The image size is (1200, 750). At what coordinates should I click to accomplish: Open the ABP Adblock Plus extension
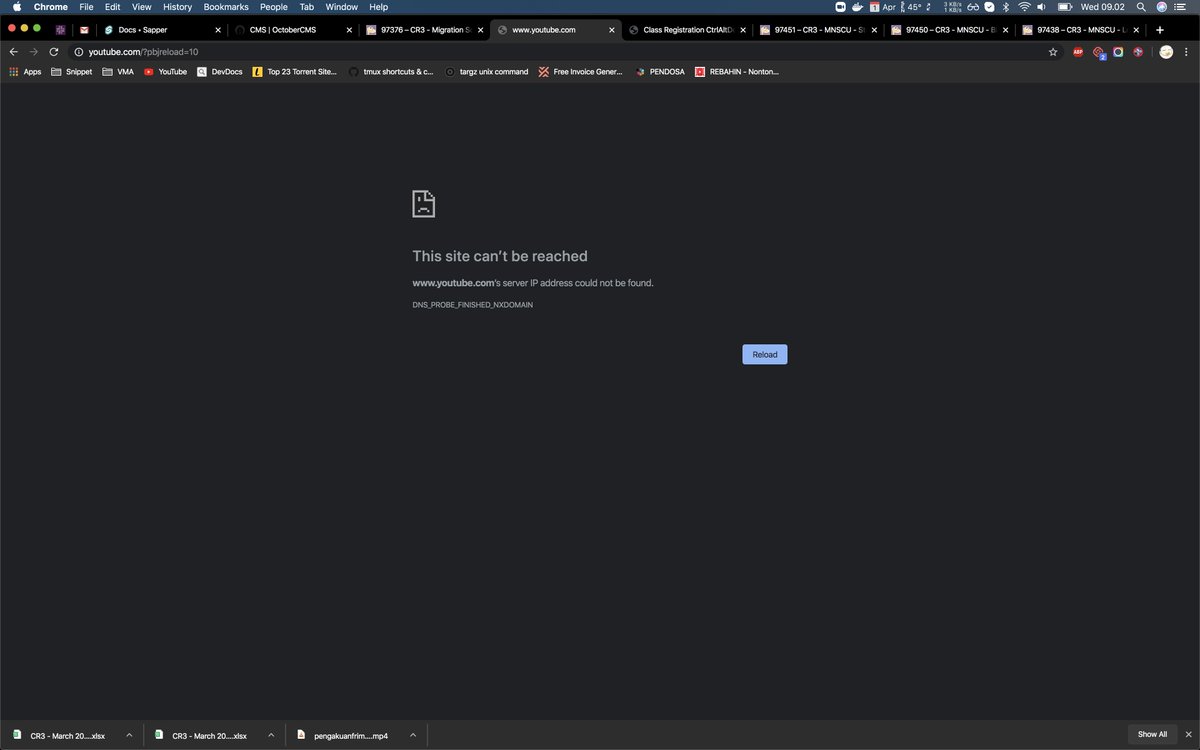click(1078, 51)
